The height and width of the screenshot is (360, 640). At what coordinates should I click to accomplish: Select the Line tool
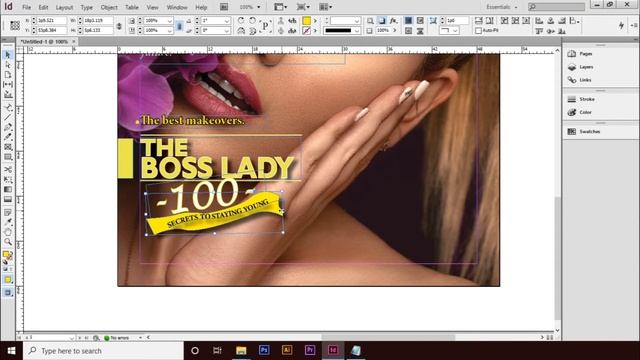8,118
